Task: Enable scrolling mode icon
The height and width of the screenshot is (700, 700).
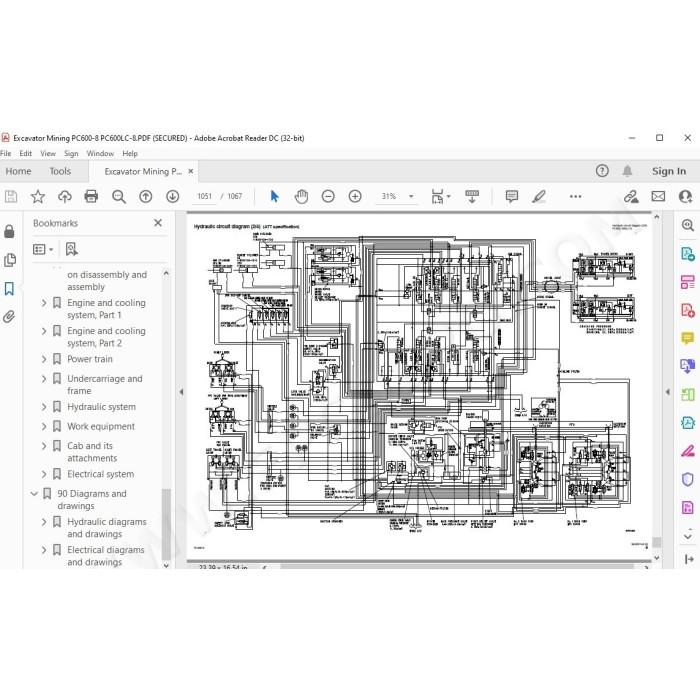Action: click(472, 196)
